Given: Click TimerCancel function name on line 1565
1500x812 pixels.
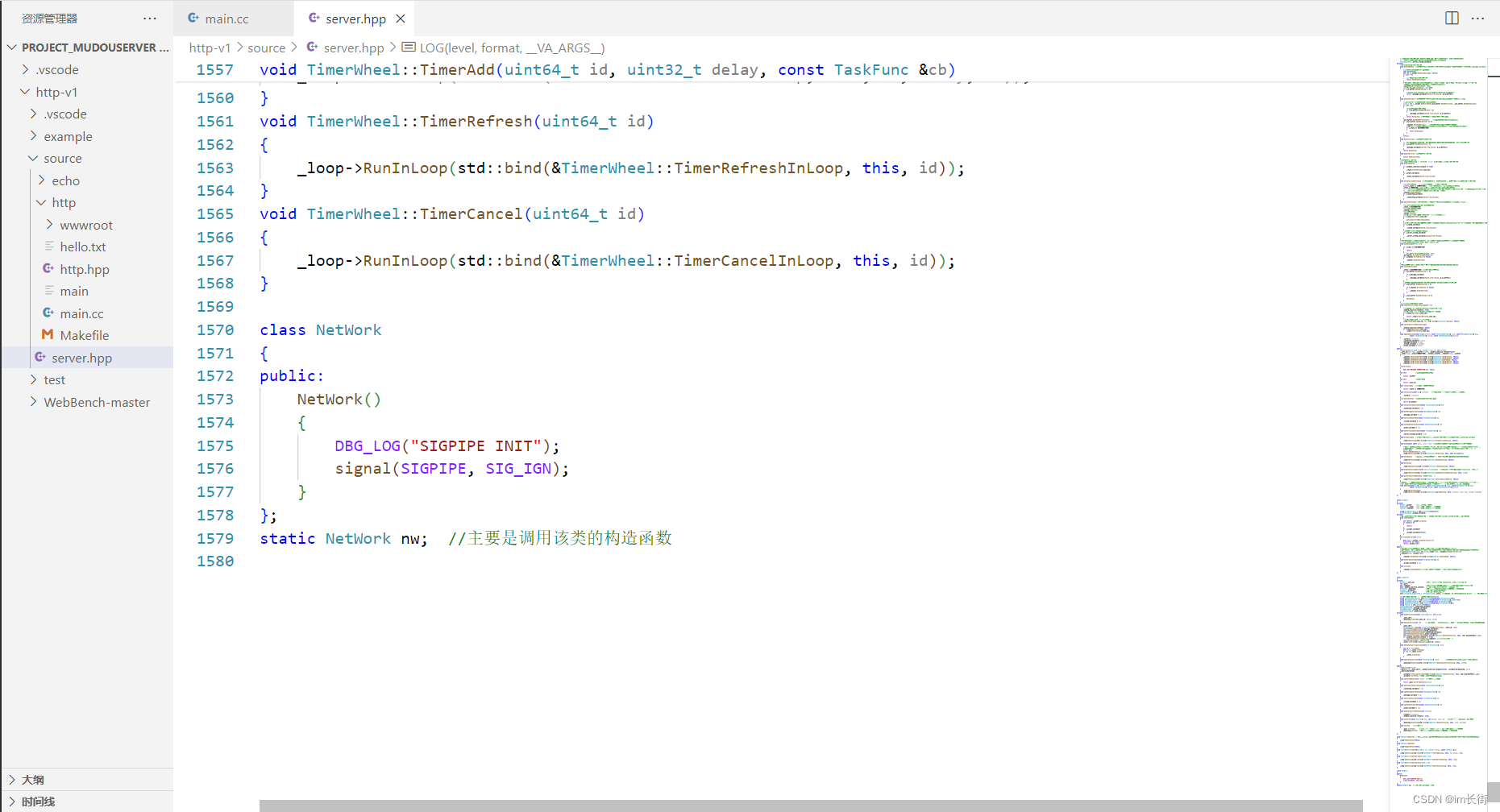Looking at the screenshot, I should pyautogui.click(x=471, y=213).
